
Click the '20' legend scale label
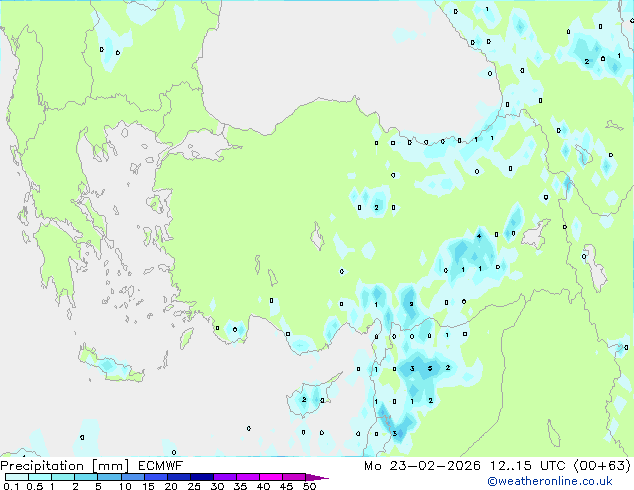pyautogui.click(x=171, y=486)
